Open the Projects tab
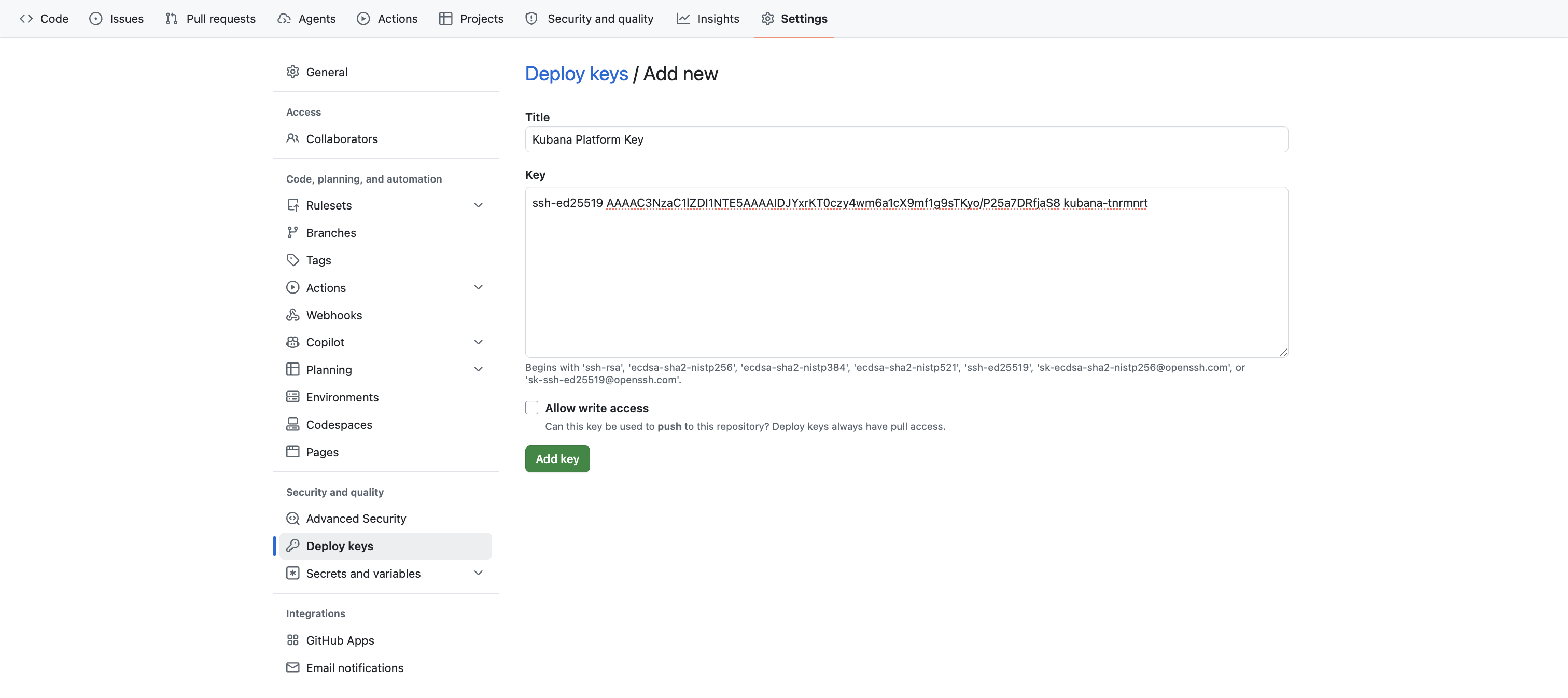 coord(471,19)
